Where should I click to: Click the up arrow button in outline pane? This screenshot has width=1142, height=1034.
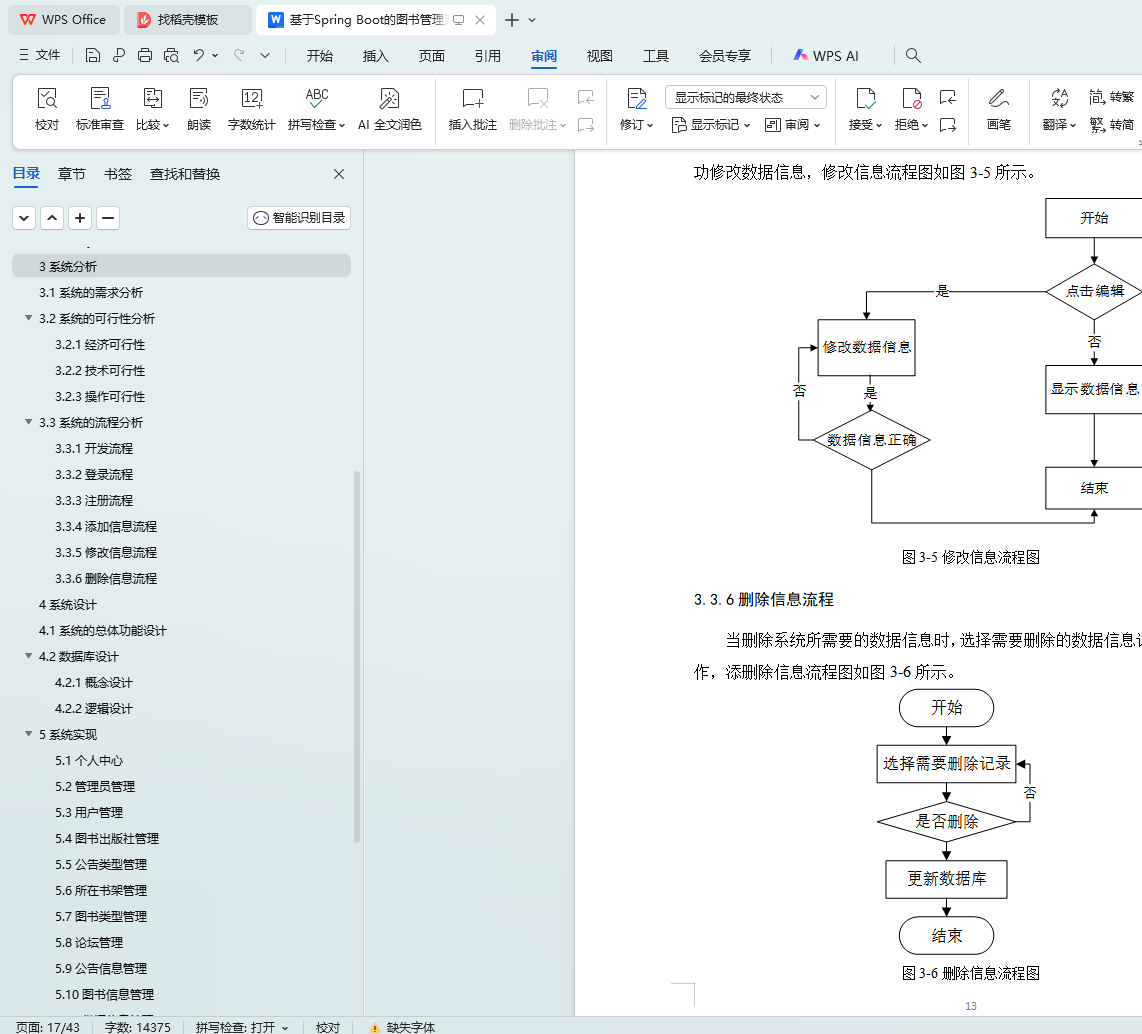point(52,218)
